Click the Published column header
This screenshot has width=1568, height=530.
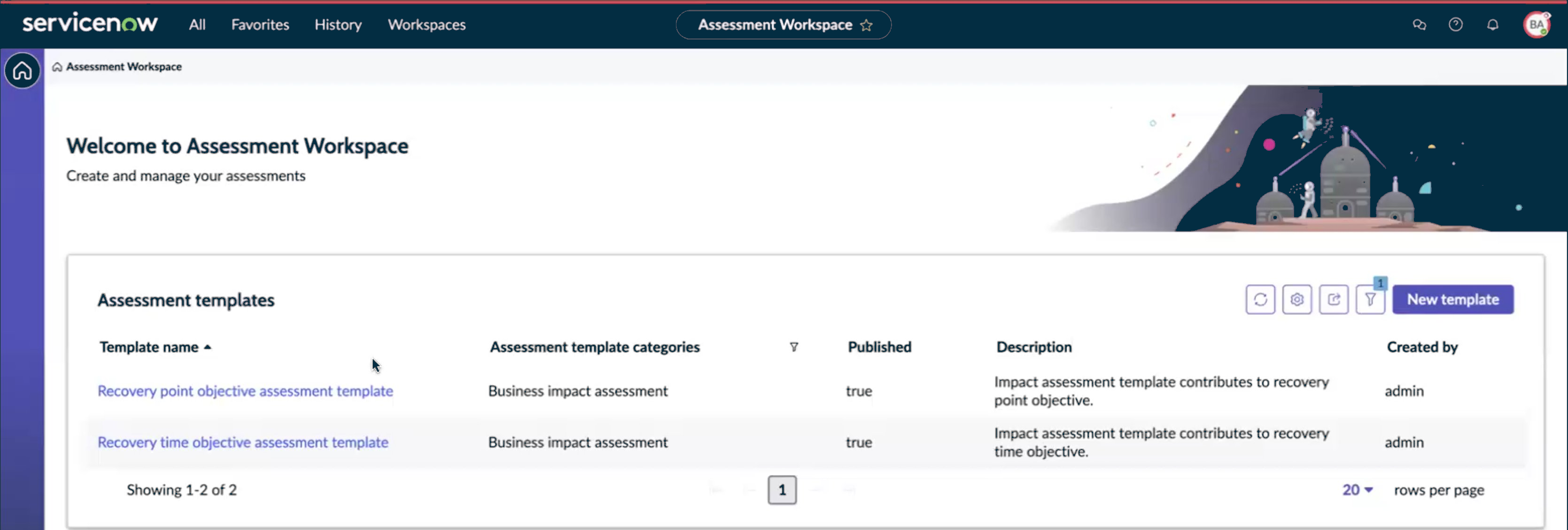(879, 347)
